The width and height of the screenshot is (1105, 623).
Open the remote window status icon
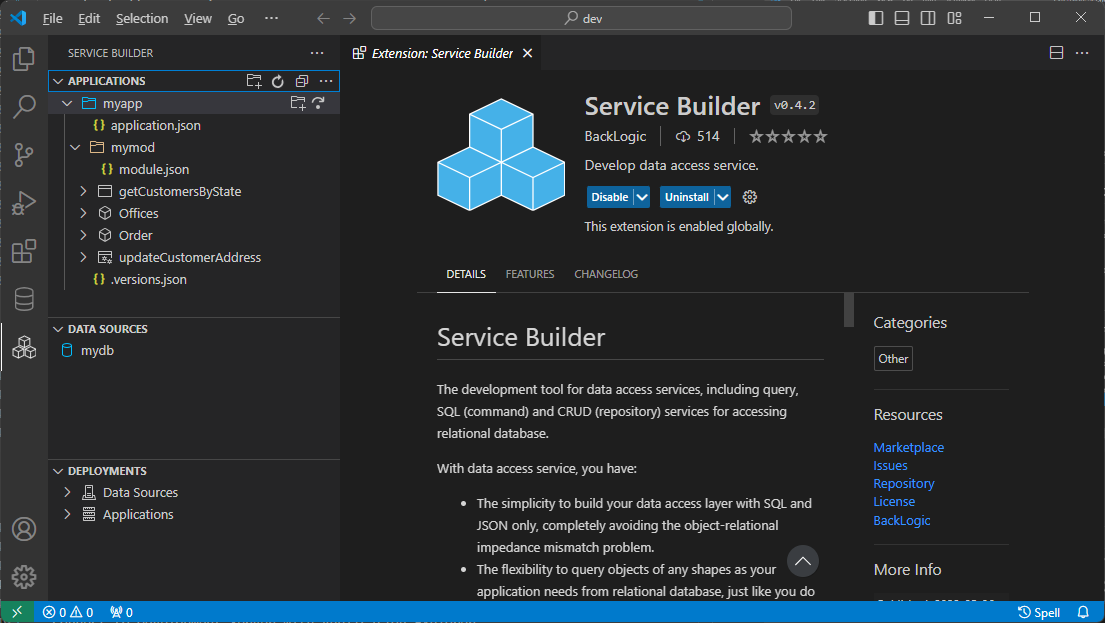(x=18, y=612)
